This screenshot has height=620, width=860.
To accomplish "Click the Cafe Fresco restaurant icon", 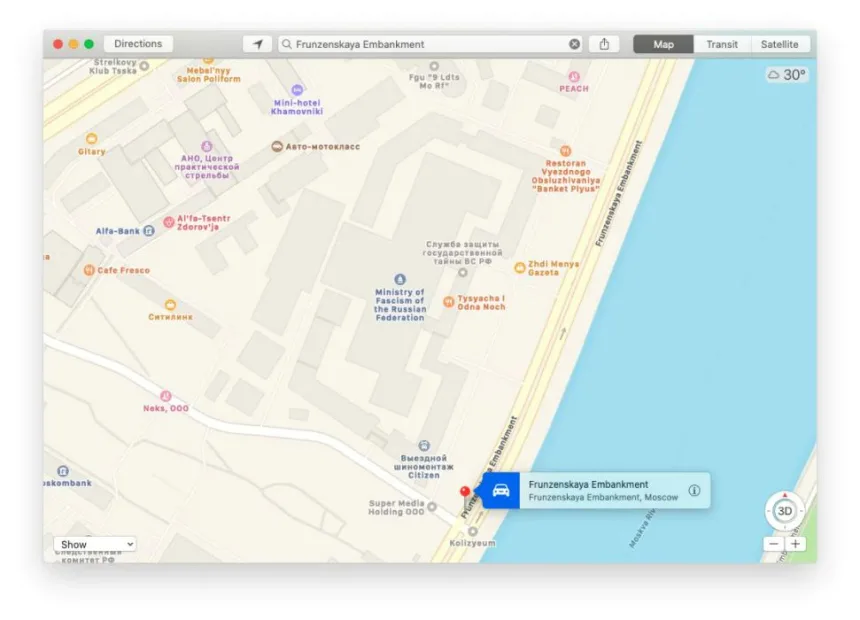I will point(89,270).
